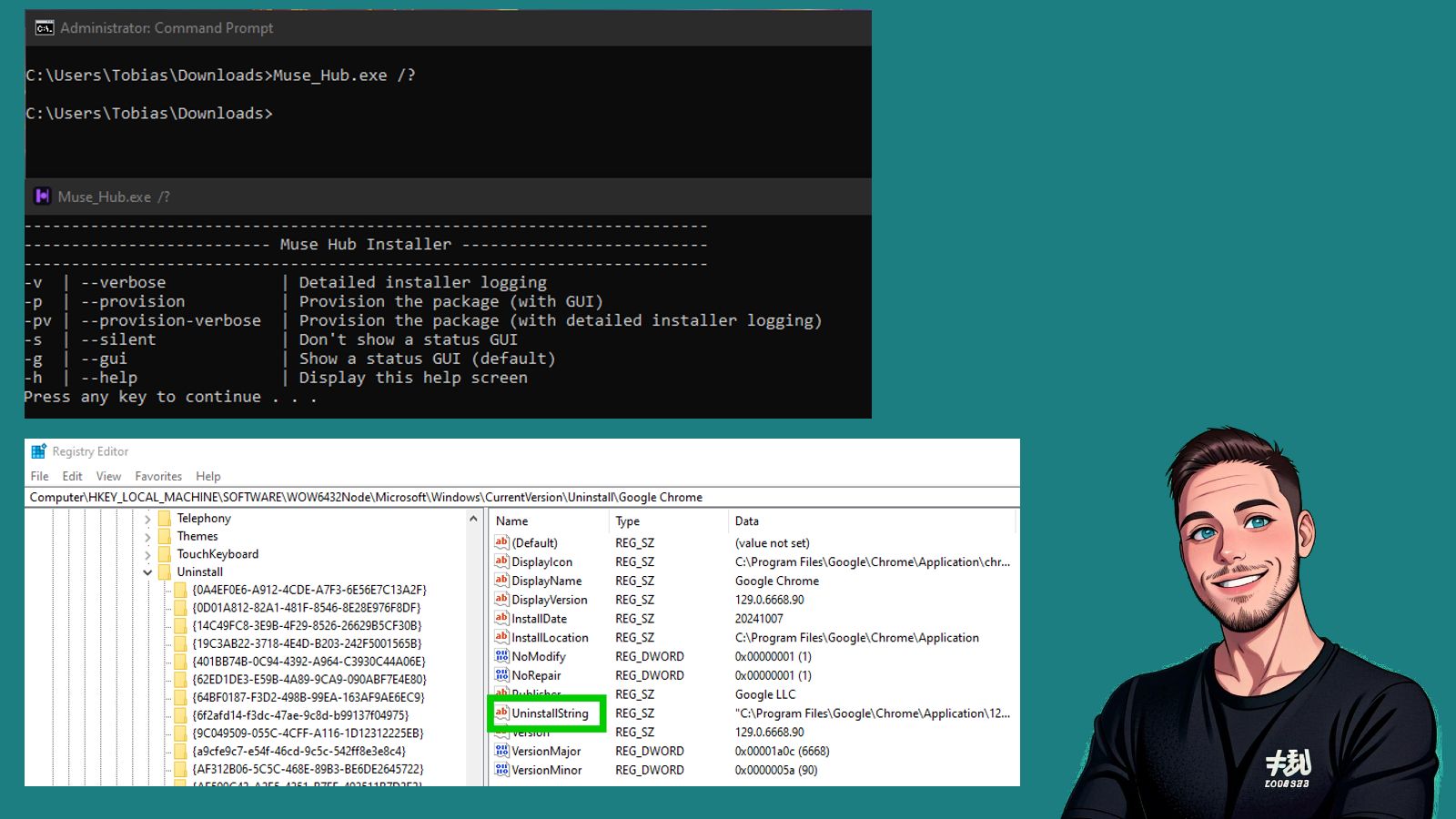Click the InstallLocation path 'C:\Program Files\Google\Chrome\Application'
1456x819 pixels.
(857, 637)
